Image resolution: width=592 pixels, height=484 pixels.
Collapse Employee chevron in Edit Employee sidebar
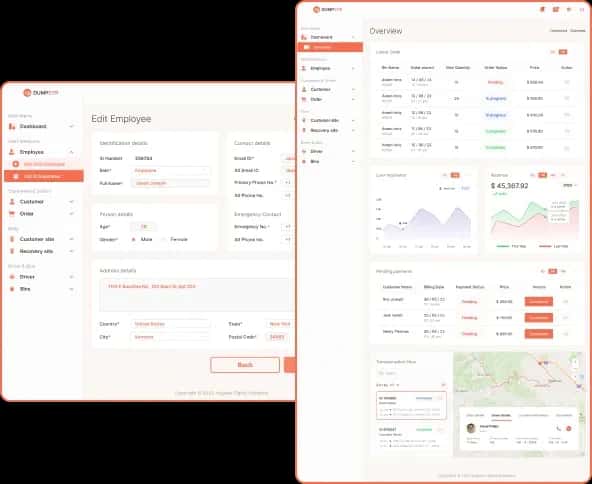(x=71, y=152)
